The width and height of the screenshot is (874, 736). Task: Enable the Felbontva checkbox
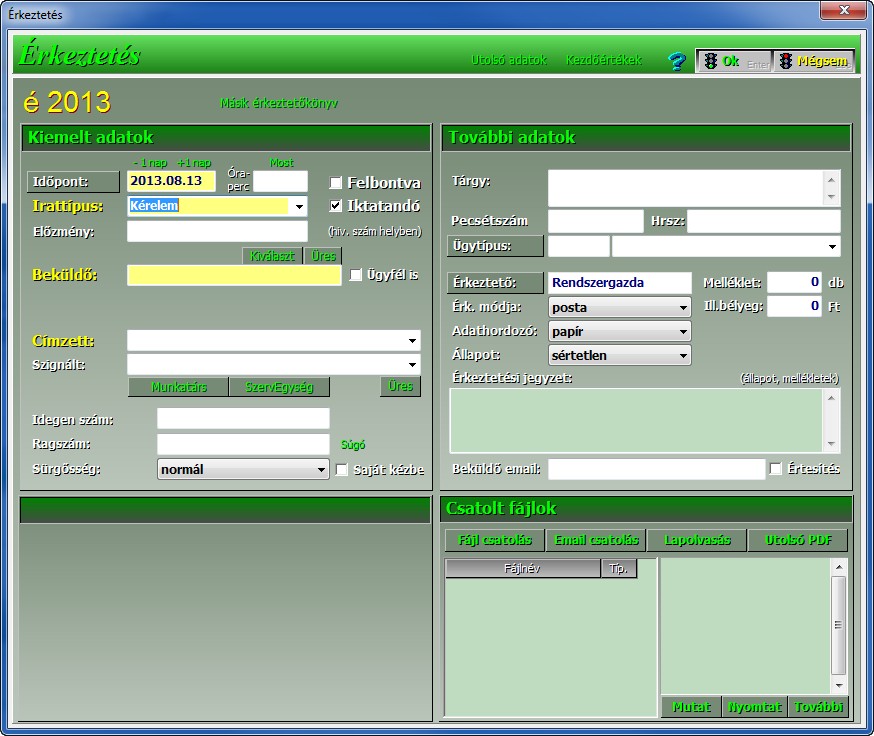point(336,183)
